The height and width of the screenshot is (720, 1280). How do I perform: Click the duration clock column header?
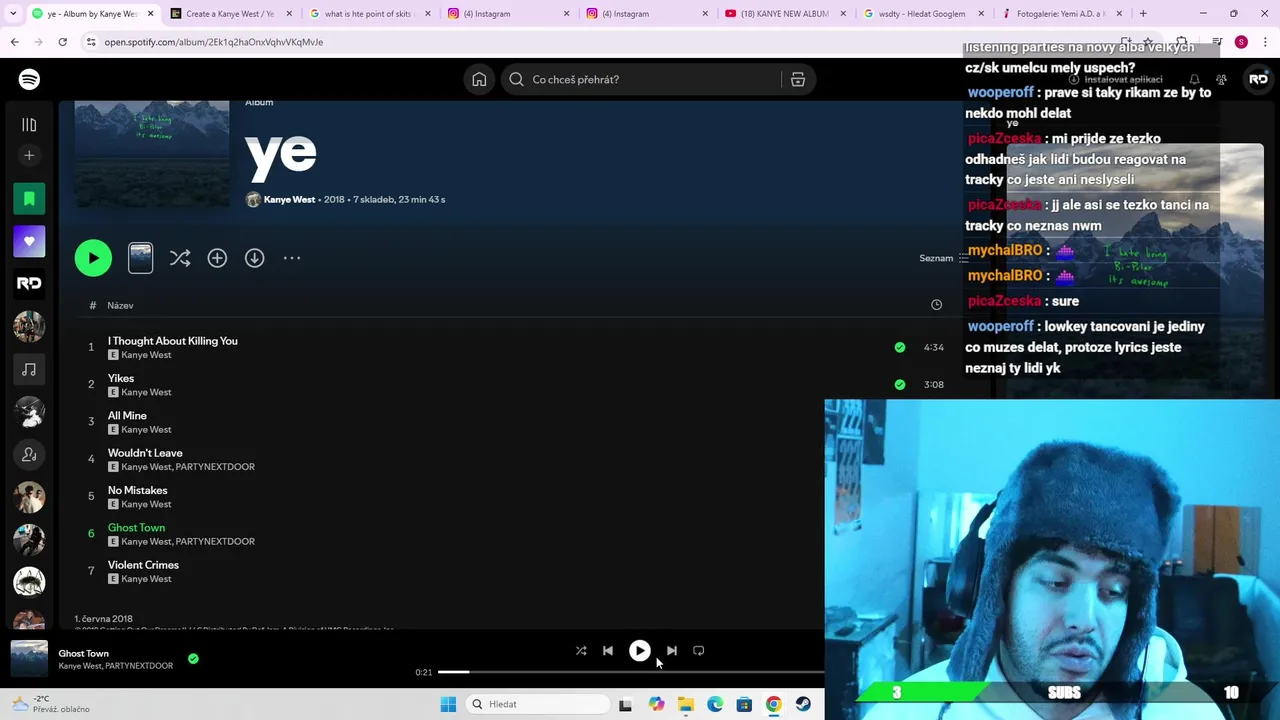(x=936, y=305)
